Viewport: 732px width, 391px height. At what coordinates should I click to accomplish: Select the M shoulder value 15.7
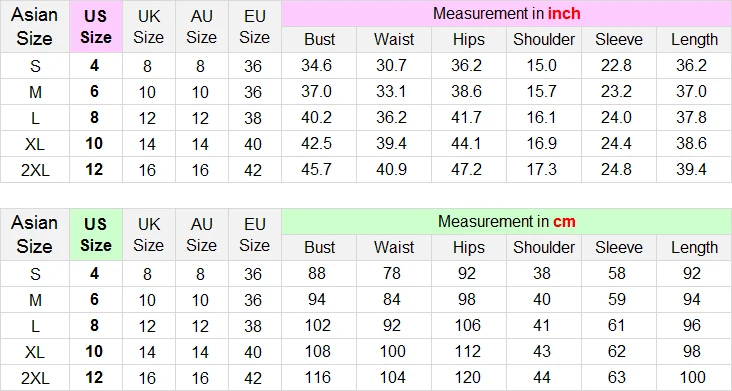[x=542, y=91]
